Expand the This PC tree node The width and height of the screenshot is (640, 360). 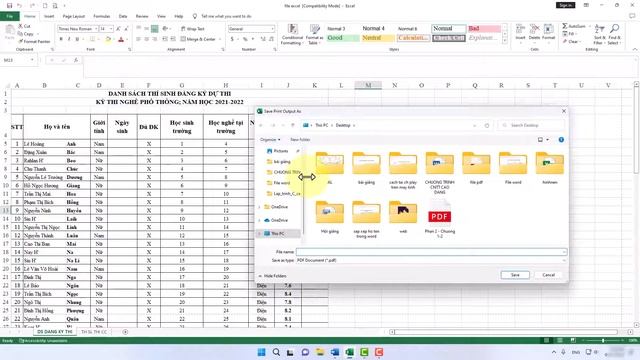[259, 233]
